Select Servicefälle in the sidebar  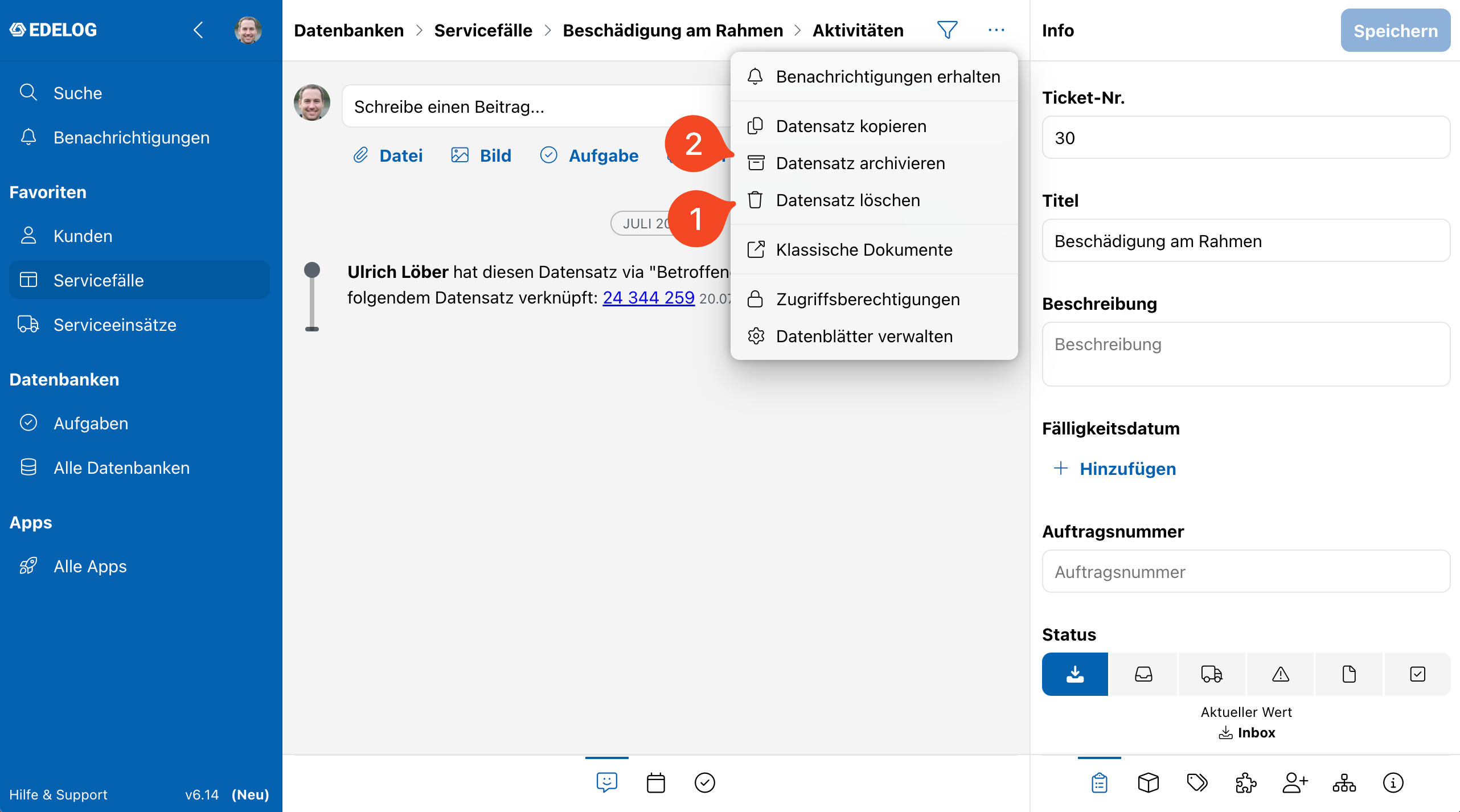click(140, 280)
